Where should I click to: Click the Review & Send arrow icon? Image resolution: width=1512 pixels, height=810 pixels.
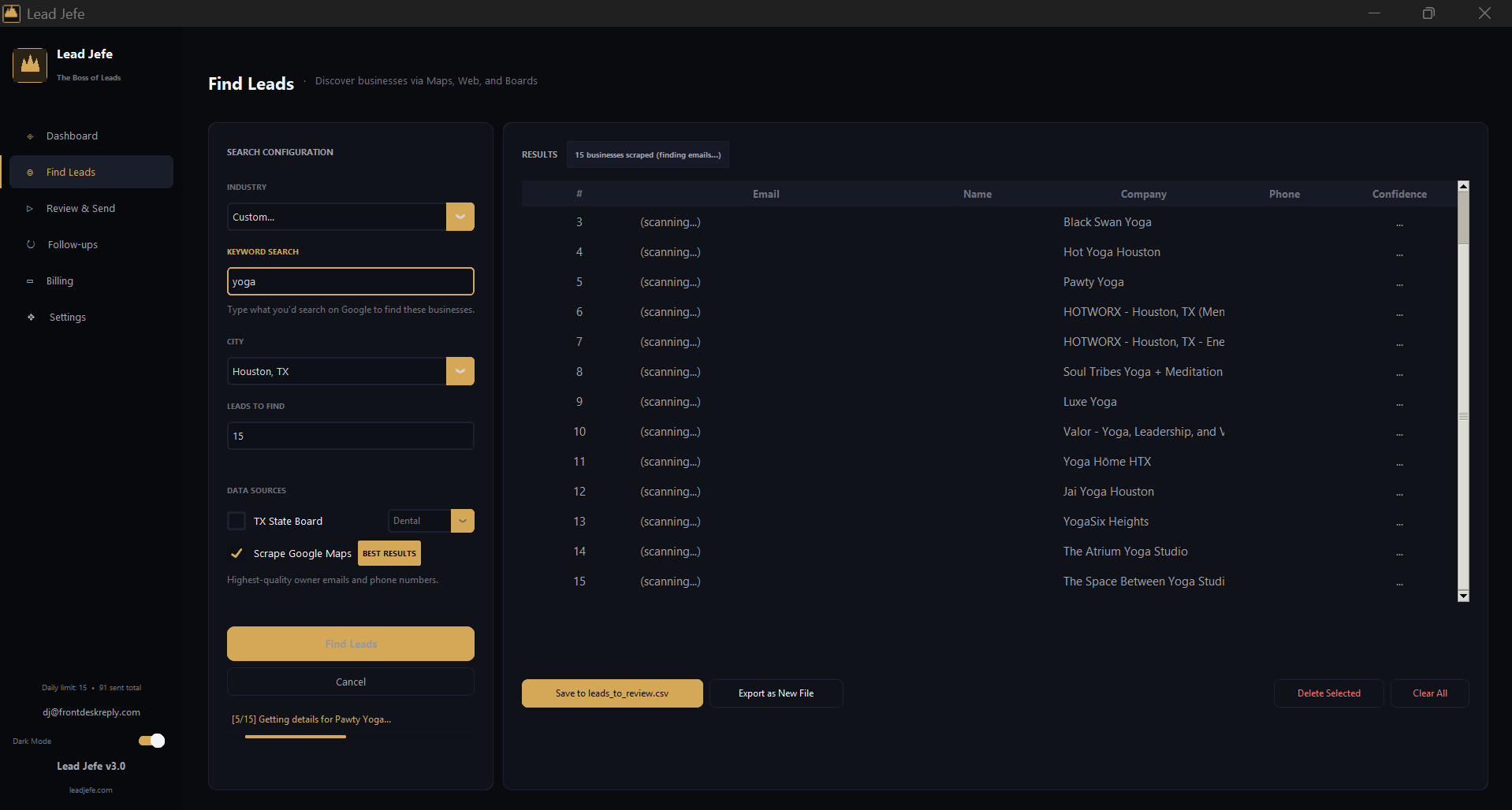[29, 208]
